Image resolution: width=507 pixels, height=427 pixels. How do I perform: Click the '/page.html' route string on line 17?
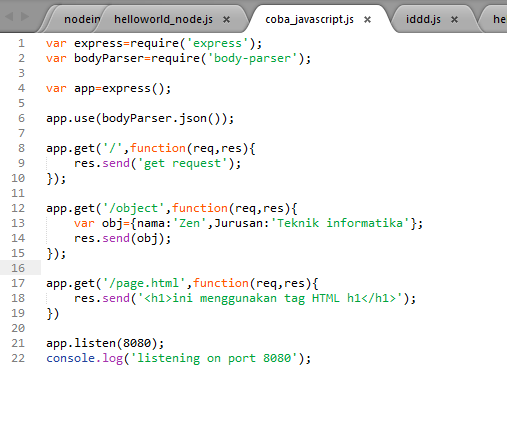[144, 283]
